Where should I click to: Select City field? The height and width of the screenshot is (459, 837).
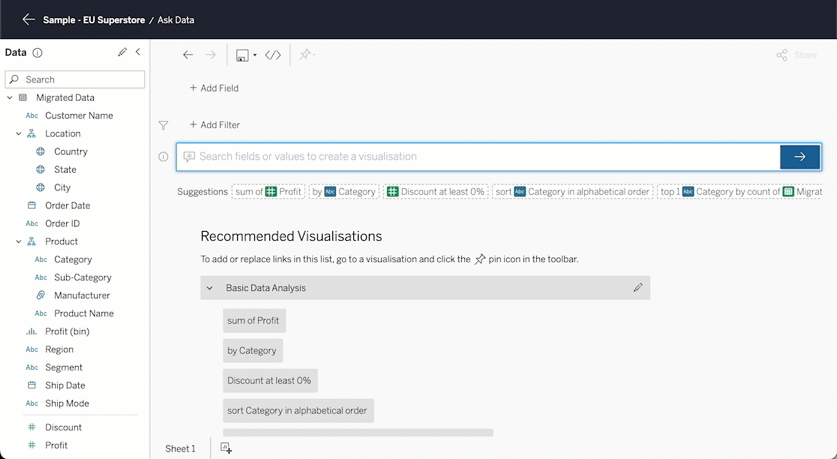click(x=62, y=188)
